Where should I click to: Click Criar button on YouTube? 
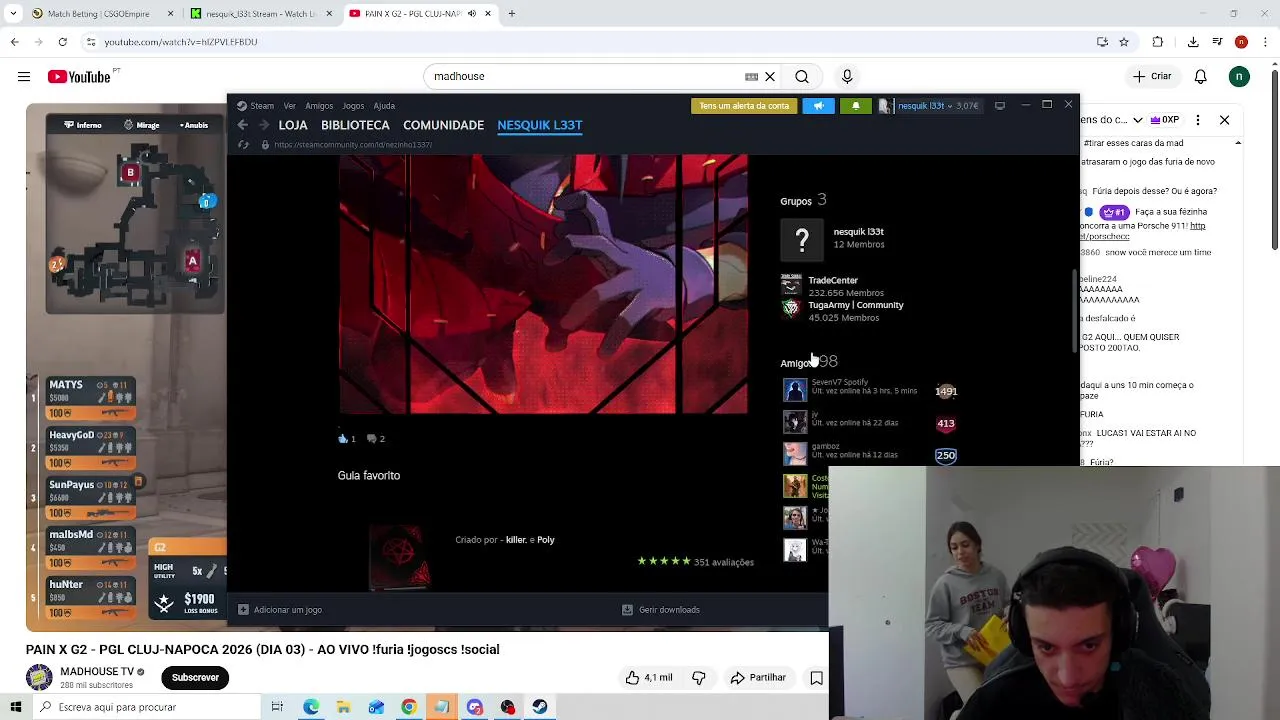click(x=1151, y=77)
